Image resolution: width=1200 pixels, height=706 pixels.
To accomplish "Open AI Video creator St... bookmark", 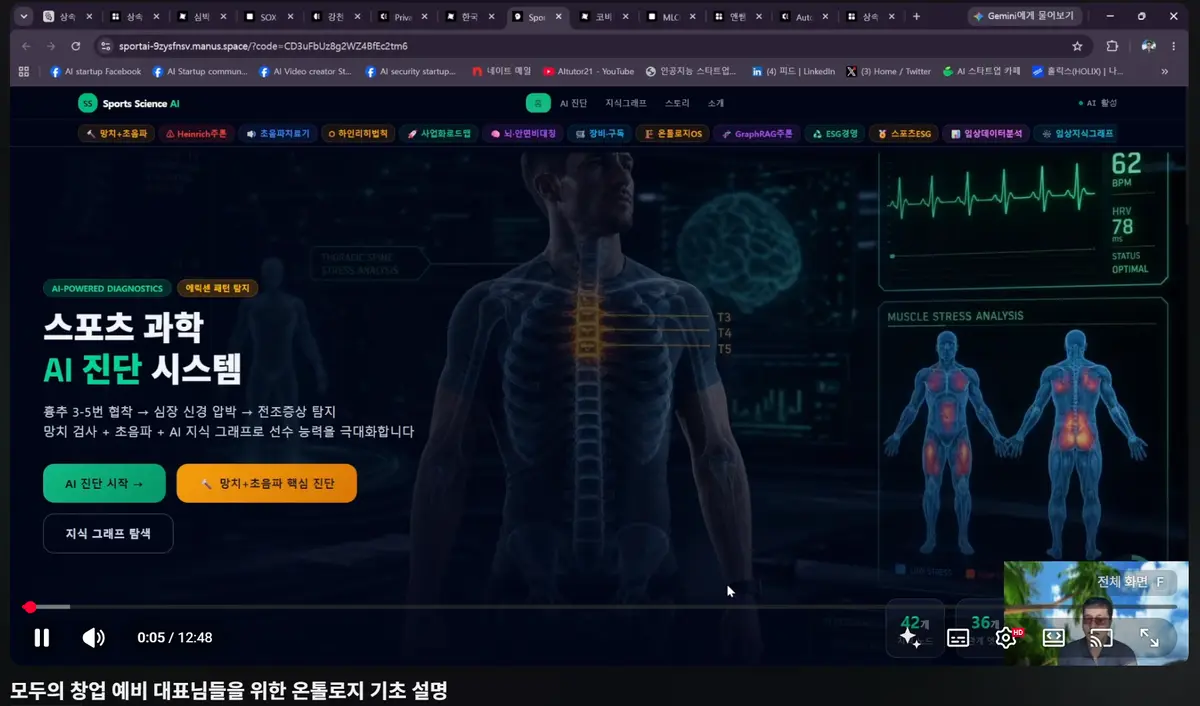I will tap(305, 71).
